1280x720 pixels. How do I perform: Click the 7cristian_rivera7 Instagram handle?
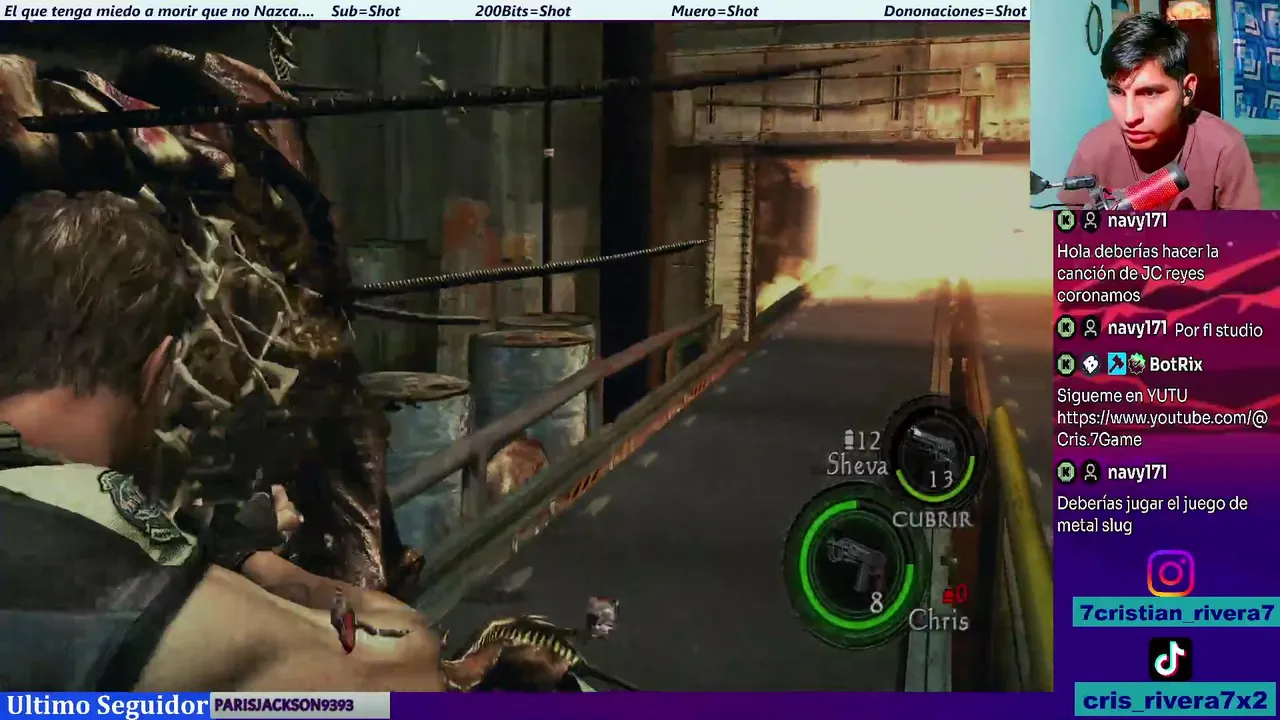click(x=1174, y=613)
